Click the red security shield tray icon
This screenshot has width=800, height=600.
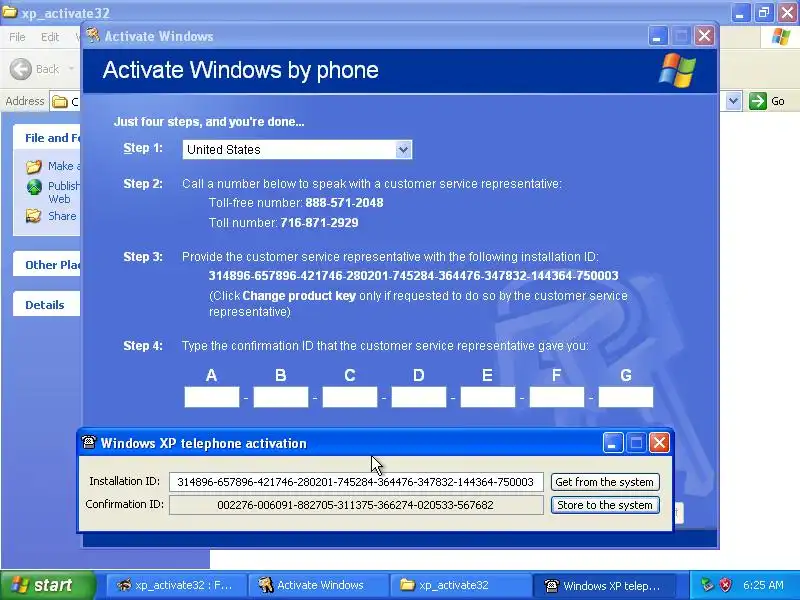(726, 585)
